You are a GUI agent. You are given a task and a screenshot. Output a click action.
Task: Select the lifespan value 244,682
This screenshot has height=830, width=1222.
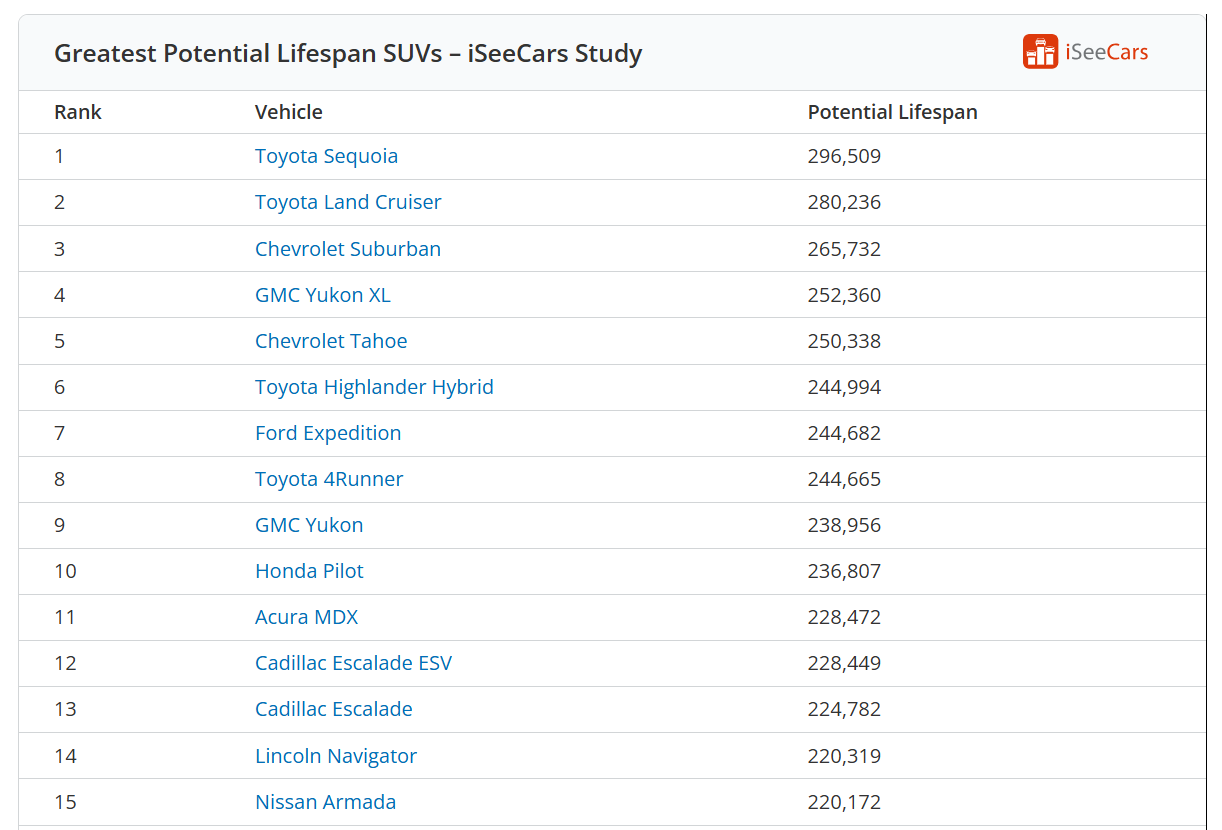pyautogui.click(x=844, y=433)
